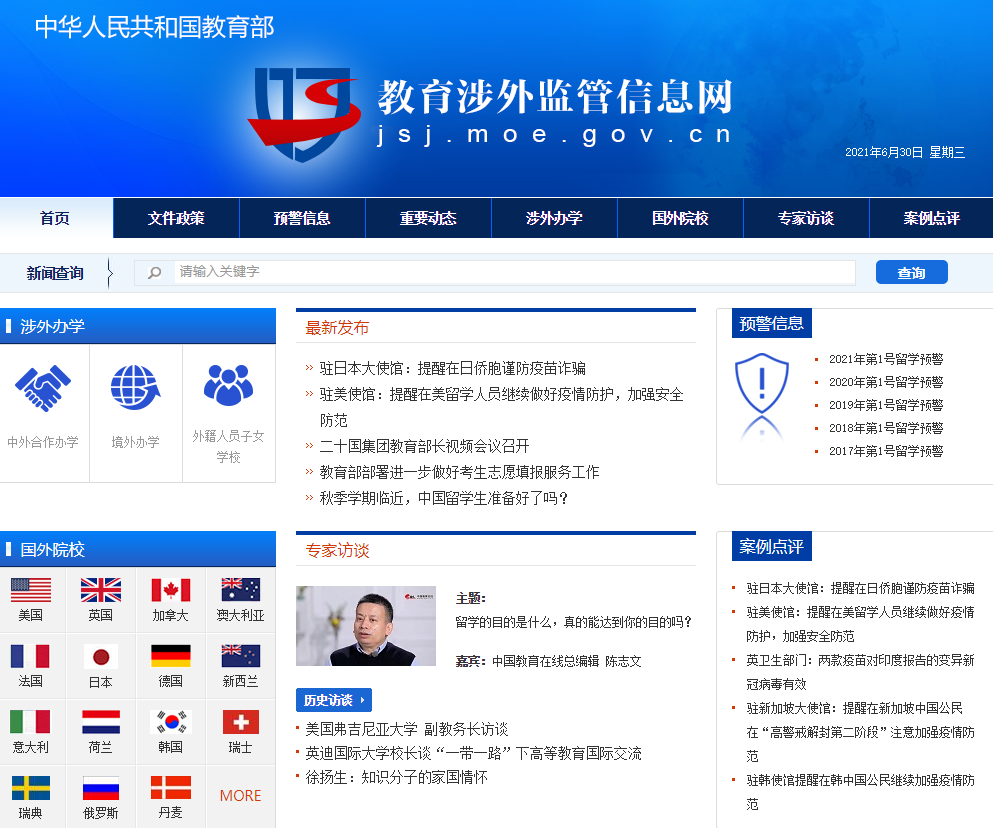
Task: Open 2019年第1号留学预警
Action: [x=886, y=405]
